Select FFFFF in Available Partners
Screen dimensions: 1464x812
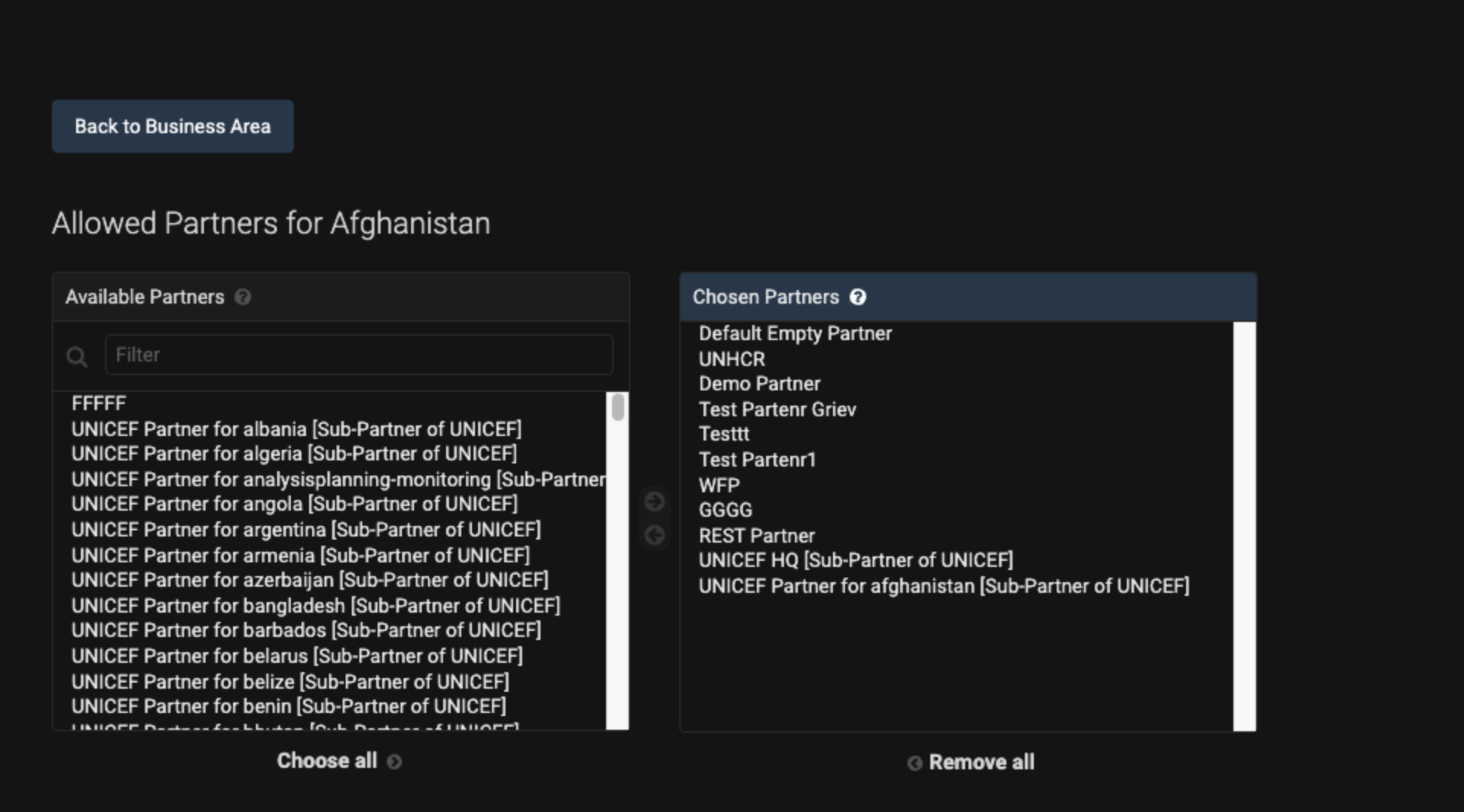click(x=99, y=403)
